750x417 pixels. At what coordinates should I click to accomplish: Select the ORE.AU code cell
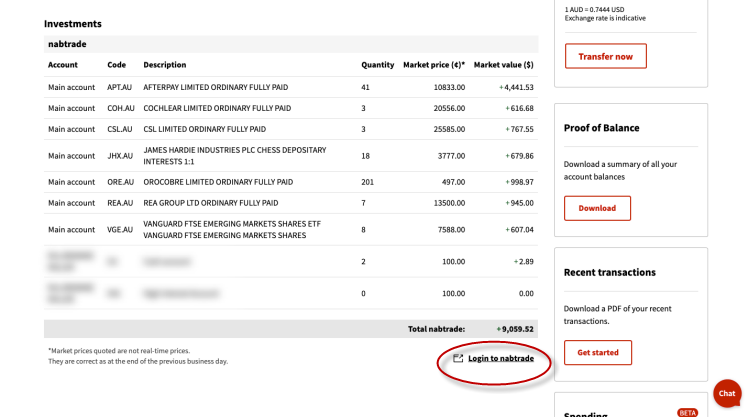120,182
